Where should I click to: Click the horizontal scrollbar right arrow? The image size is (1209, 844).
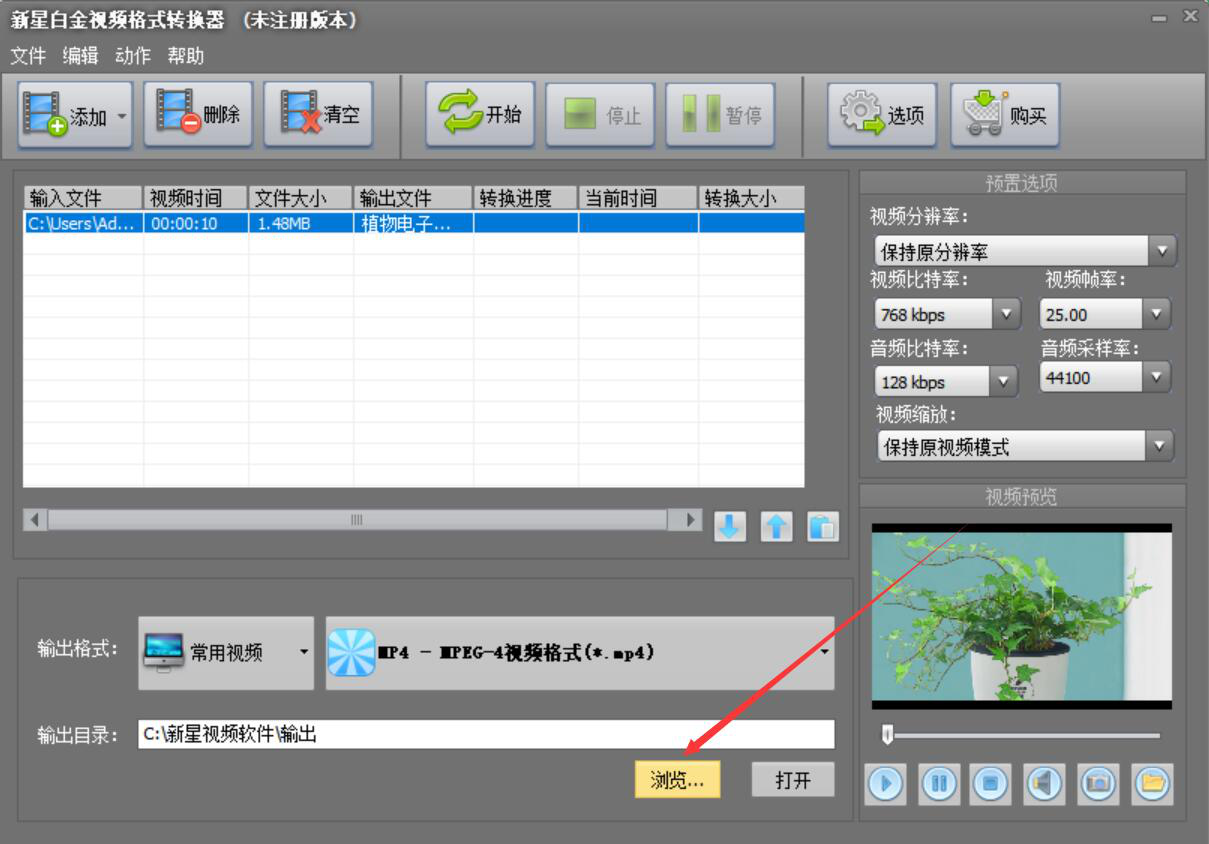point(691,520)
